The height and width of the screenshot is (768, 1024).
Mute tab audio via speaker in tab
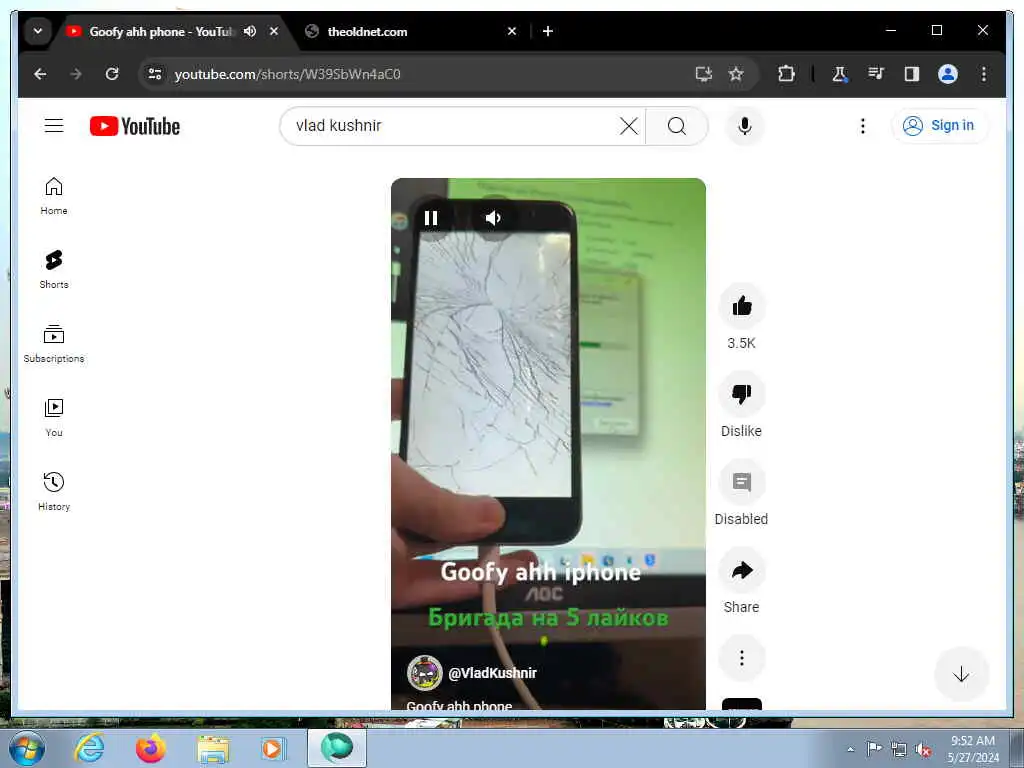tap(250, 31)
